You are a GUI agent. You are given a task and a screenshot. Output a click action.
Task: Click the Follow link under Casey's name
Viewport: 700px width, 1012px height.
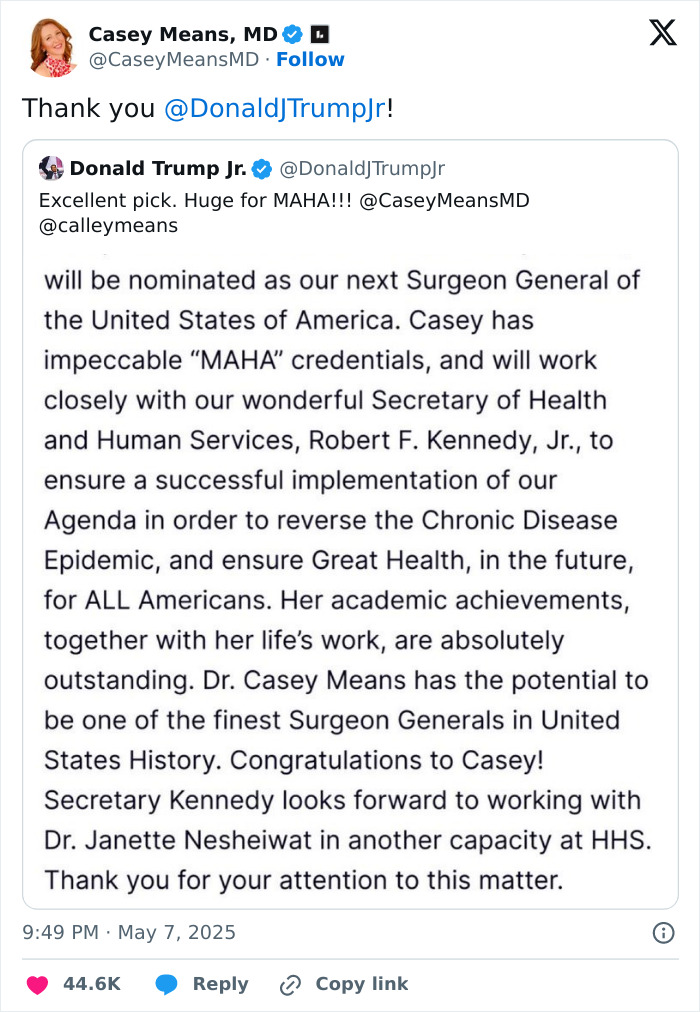click(x=310, y=60)
